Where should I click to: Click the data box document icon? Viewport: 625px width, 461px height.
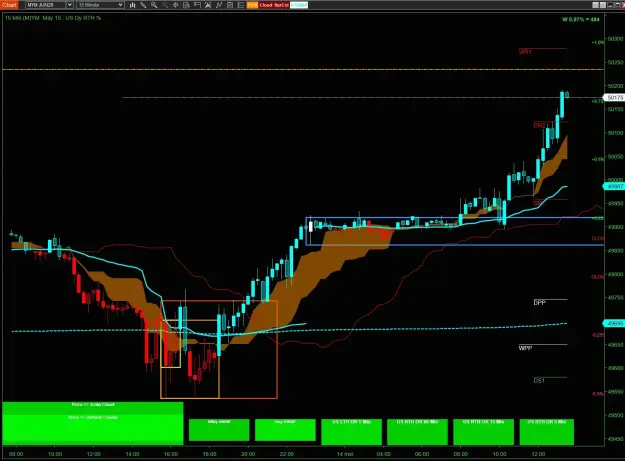coord(186,5)
